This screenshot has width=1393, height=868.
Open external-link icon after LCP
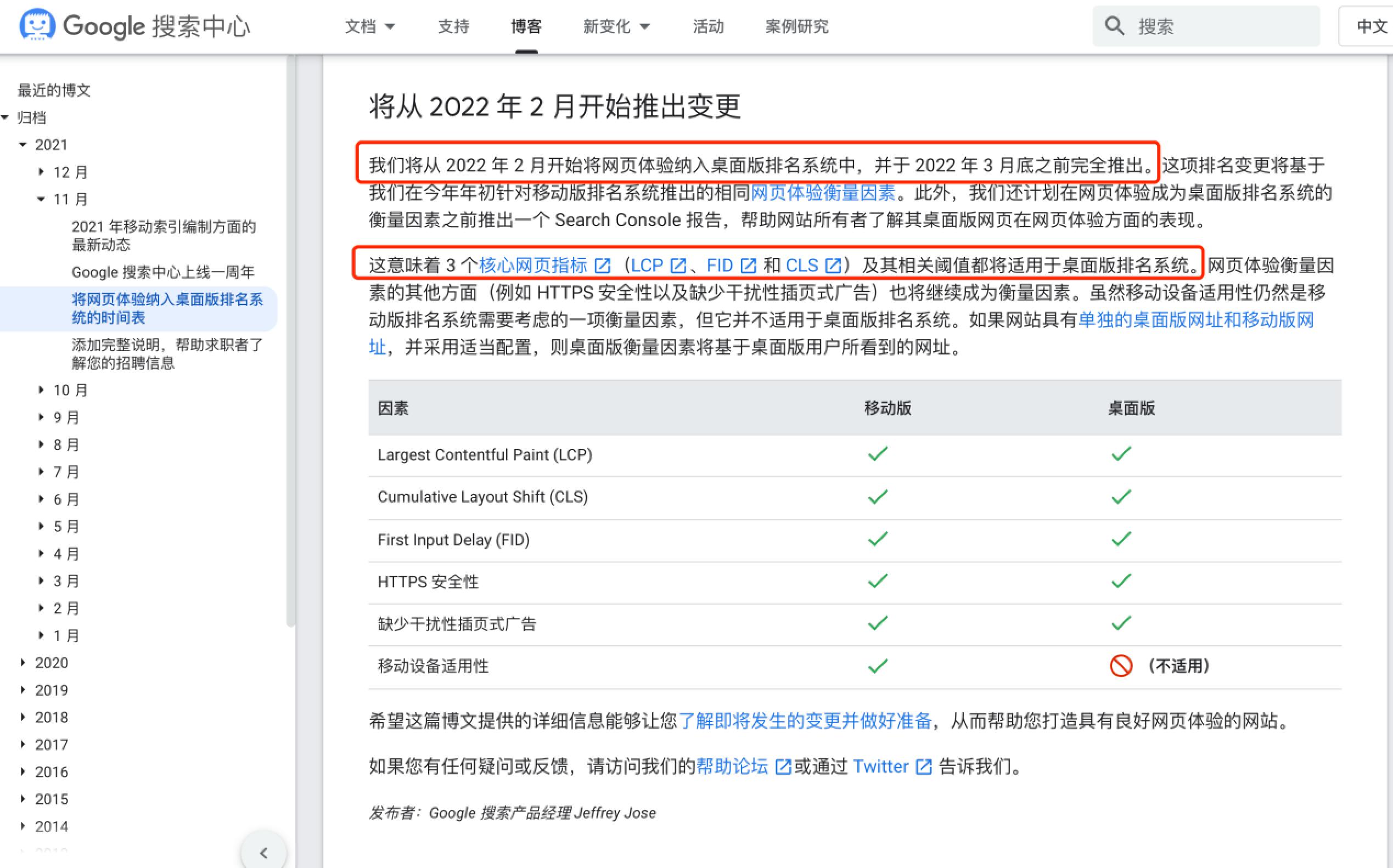678,266
